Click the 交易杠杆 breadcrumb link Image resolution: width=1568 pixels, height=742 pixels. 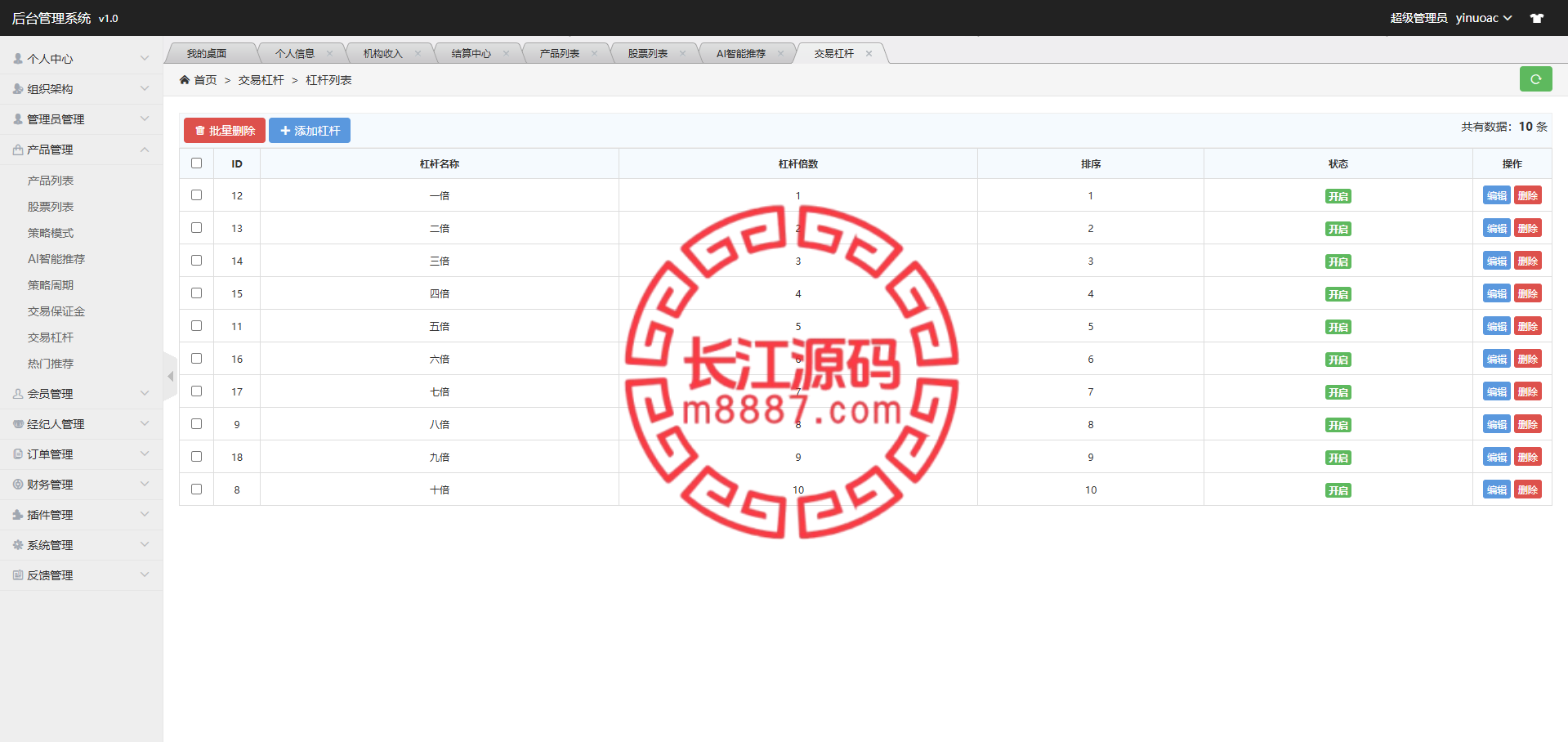coord(261,80)
